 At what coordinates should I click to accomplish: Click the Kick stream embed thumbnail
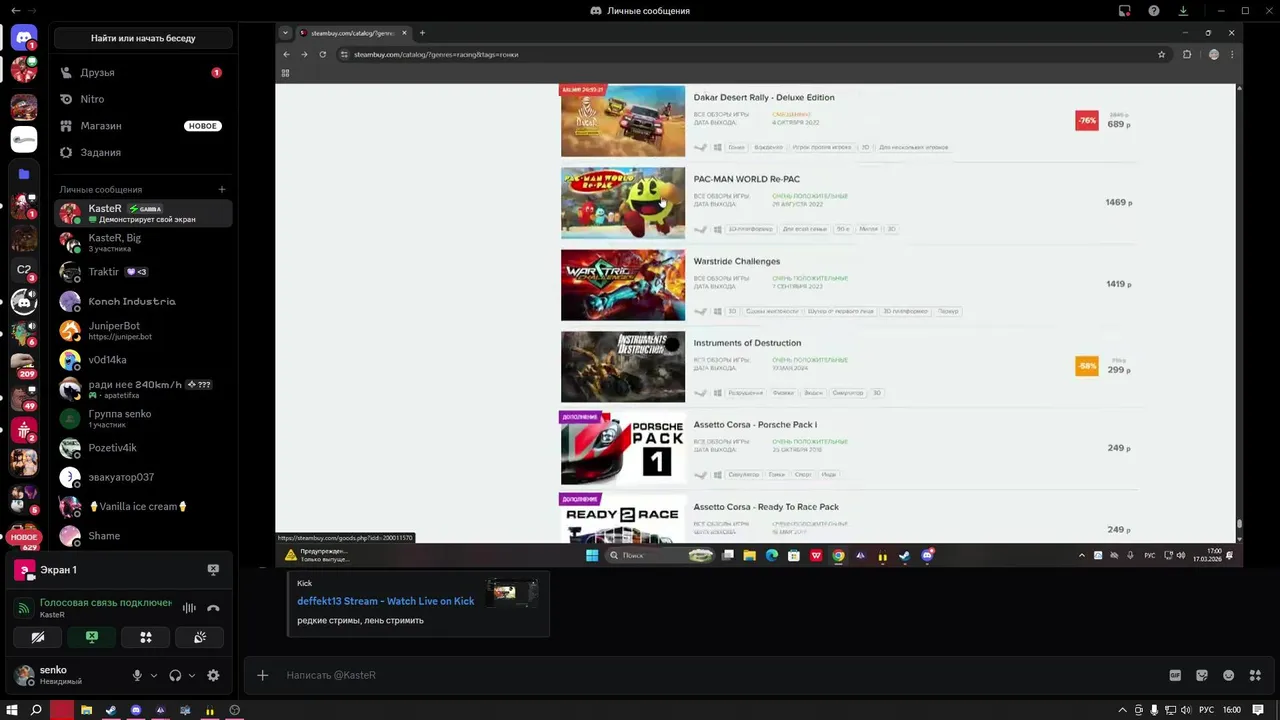point(512,593)
